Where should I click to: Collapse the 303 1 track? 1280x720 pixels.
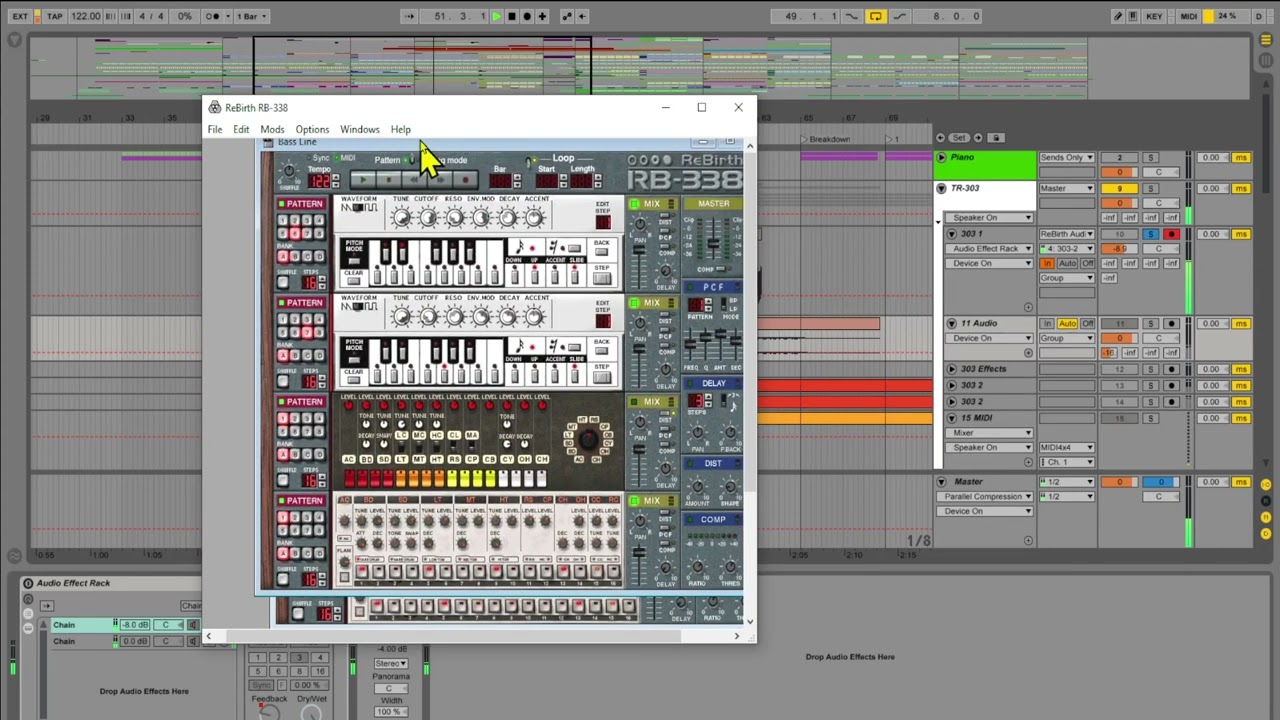tap(952, 234)
